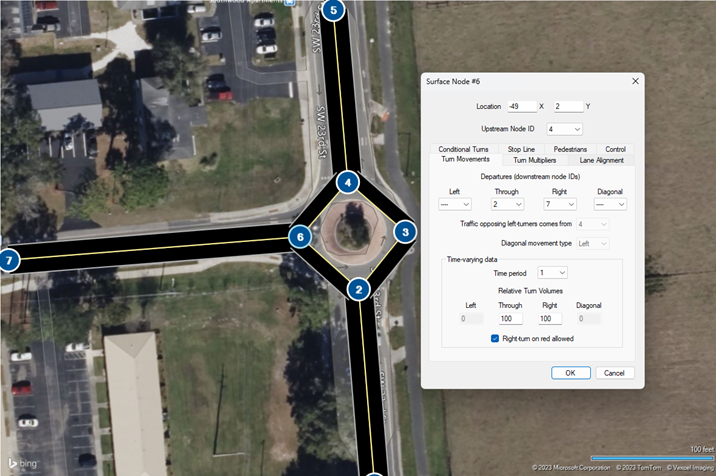Click the Through relative turn volume field
Viewport: 716px width, 476px height.
pyautogui.click(x=510, y=318)
